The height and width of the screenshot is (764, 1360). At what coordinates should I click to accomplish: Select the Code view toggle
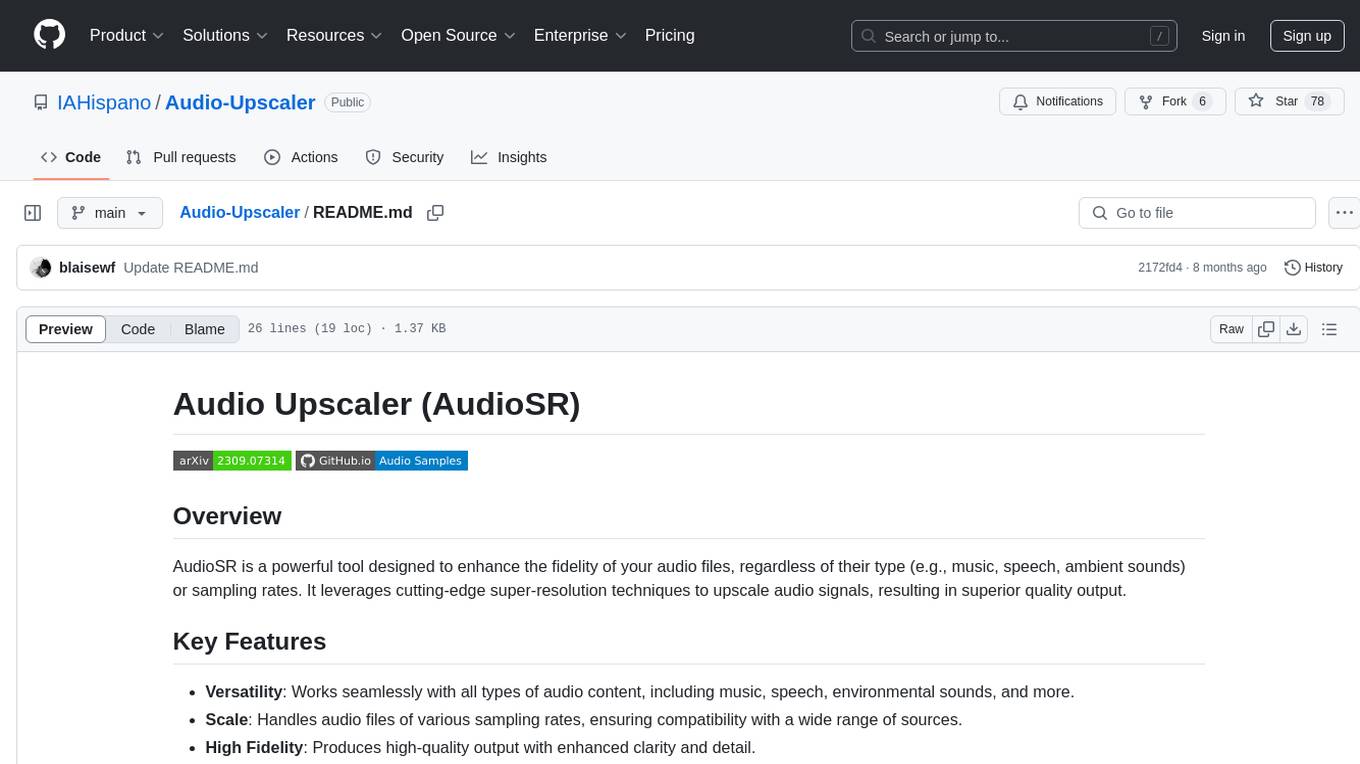click(x=138, y=329)
